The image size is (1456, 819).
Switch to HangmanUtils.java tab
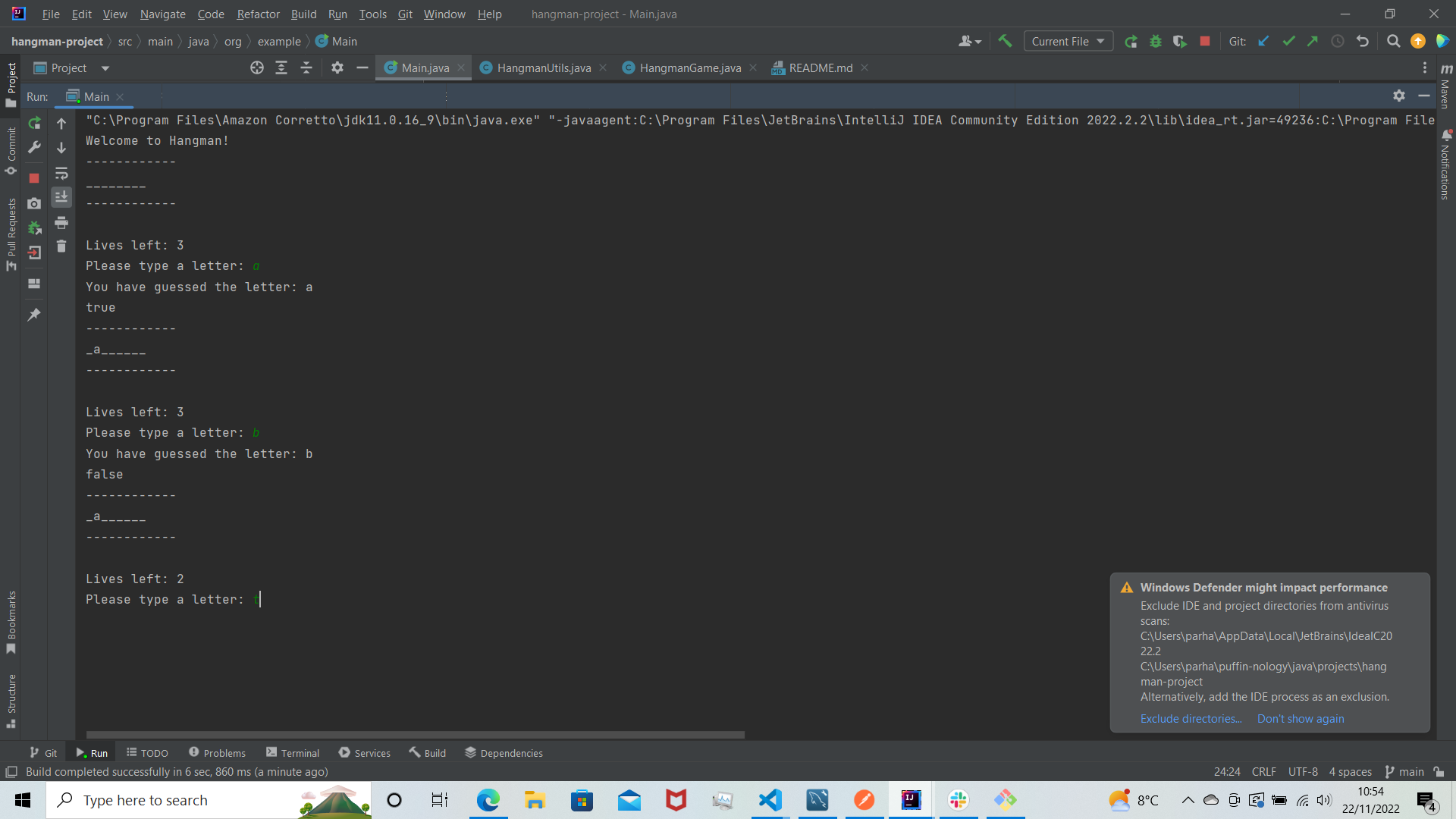pos(543,68)
